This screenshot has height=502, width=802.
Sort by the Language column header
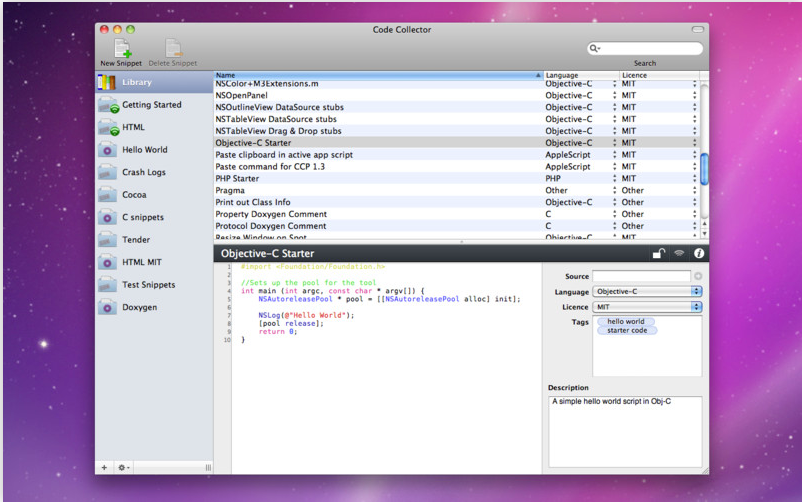pyautogui.click(x=581, y=75)
